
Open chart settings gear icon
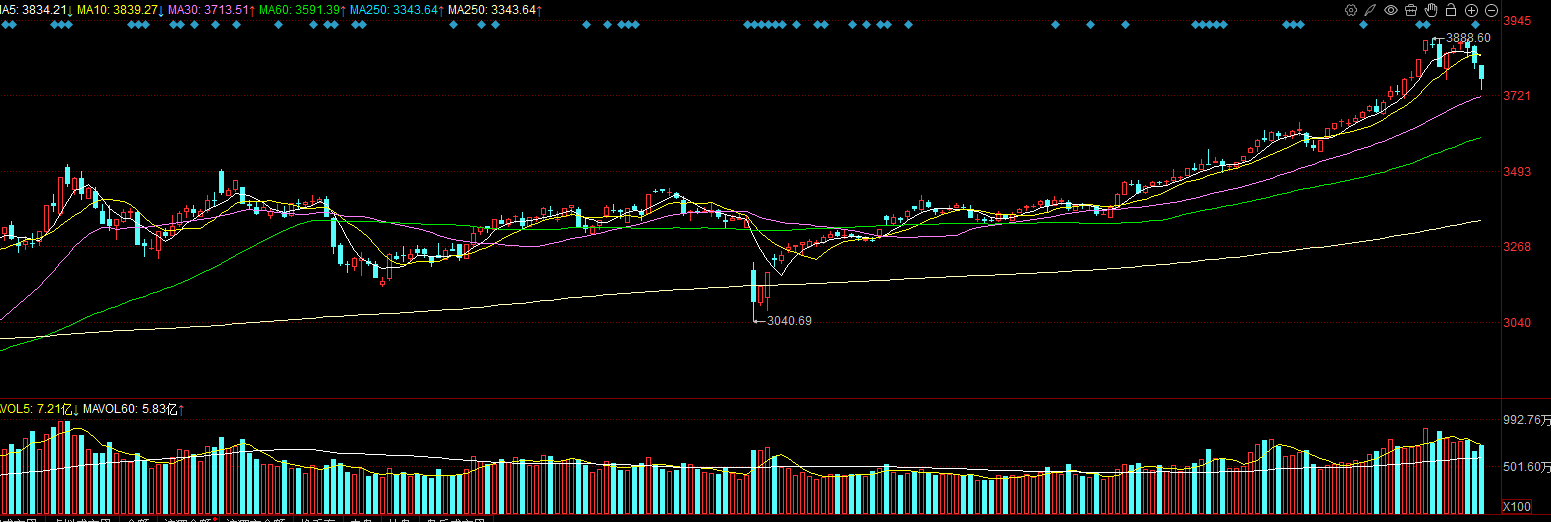(1351, 10)
